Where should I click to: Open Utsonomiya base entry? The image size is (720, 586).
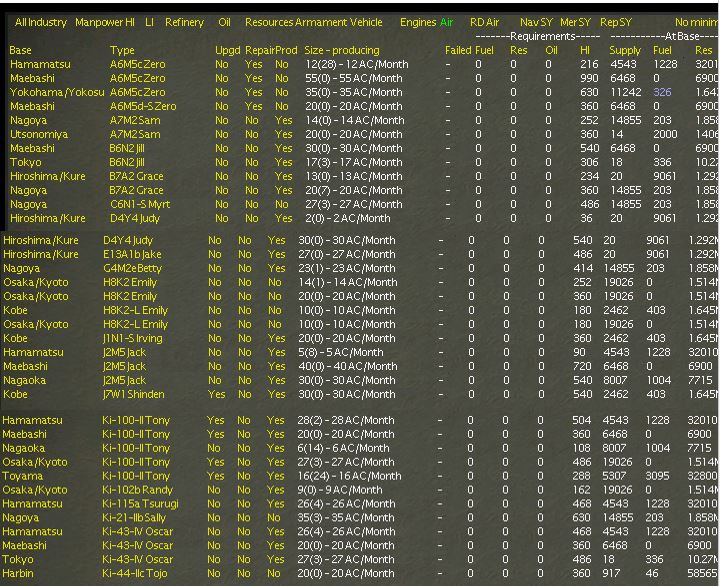pos(39,134)
